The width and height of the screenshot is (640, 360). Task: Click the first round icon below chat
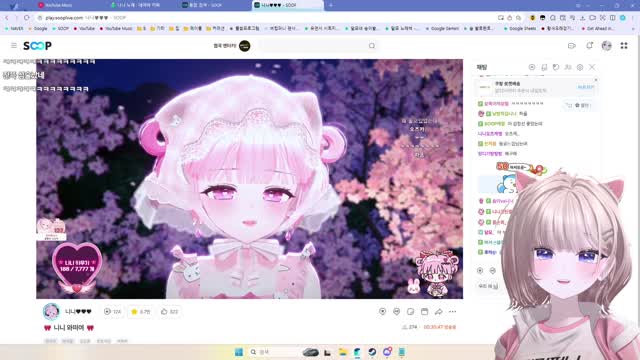point(480,271)
